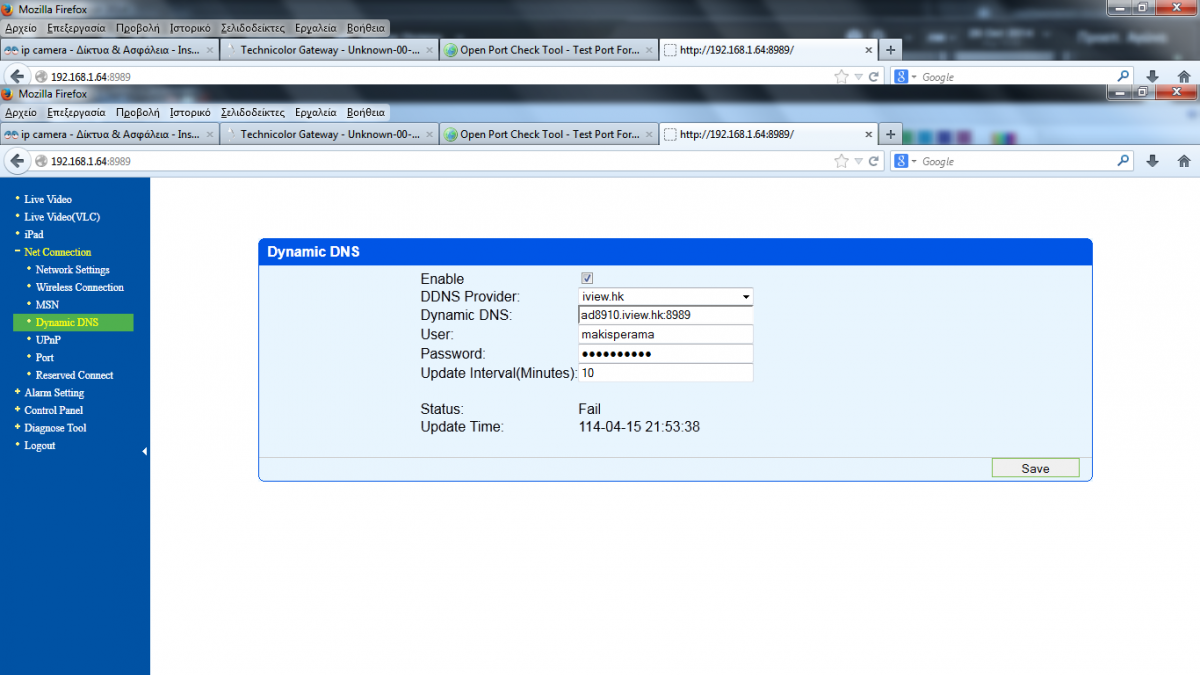Screen dimensions: 1200x675
Task: Save the Dynamic DNS settings
Action: tap(1035, 468)
